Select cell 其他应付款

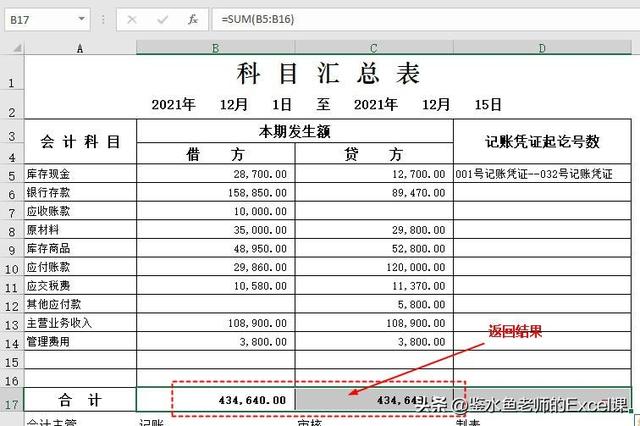coord(80,304)
